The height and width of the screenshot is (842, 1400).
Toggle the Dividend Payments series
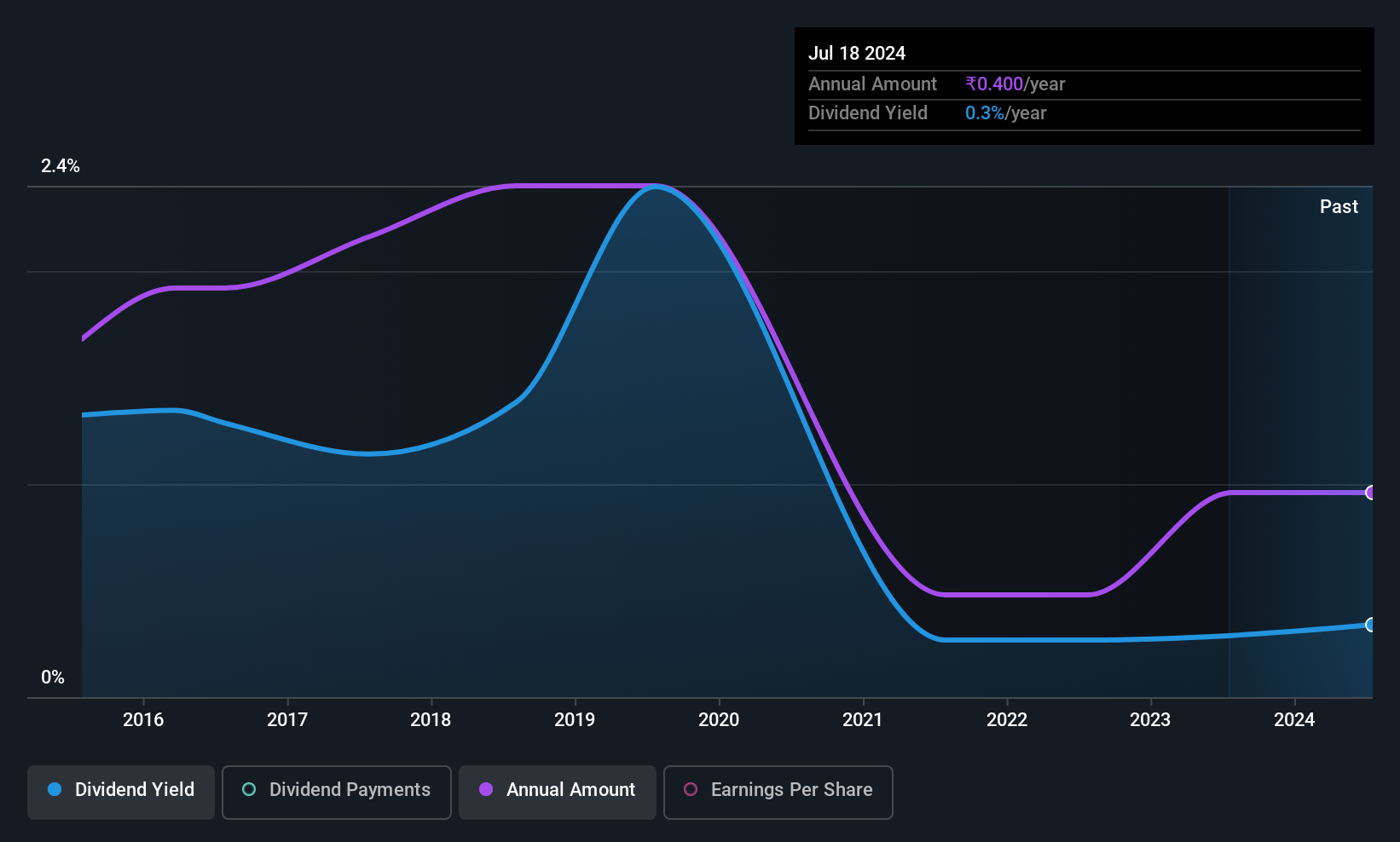(337, 792)
